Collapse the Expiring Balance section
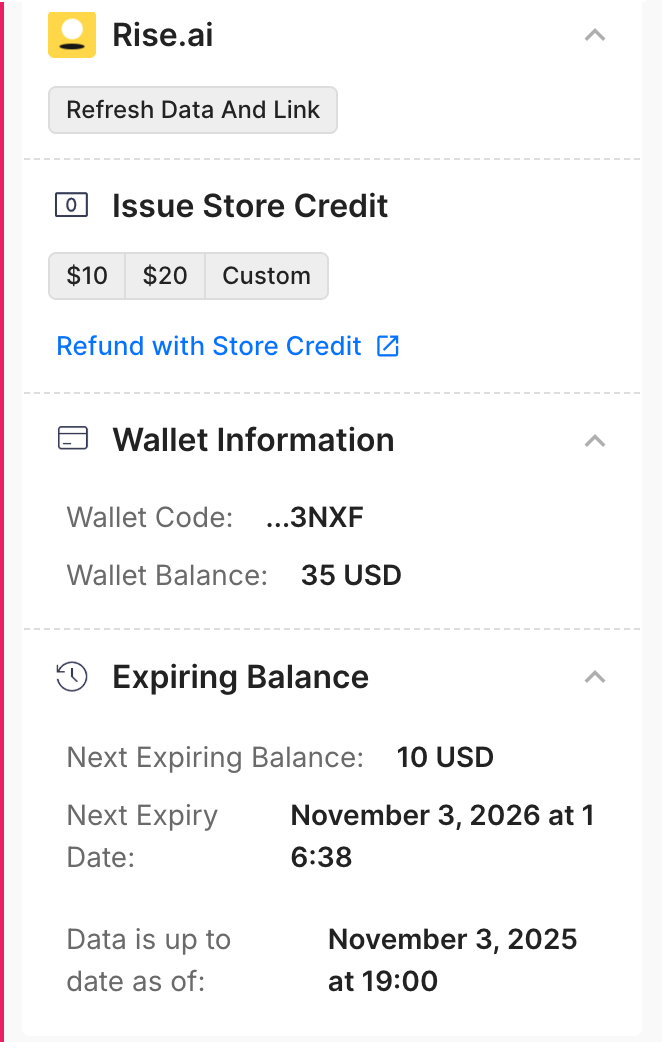Viewport: 662px width, 1042px height. [595, 677]
